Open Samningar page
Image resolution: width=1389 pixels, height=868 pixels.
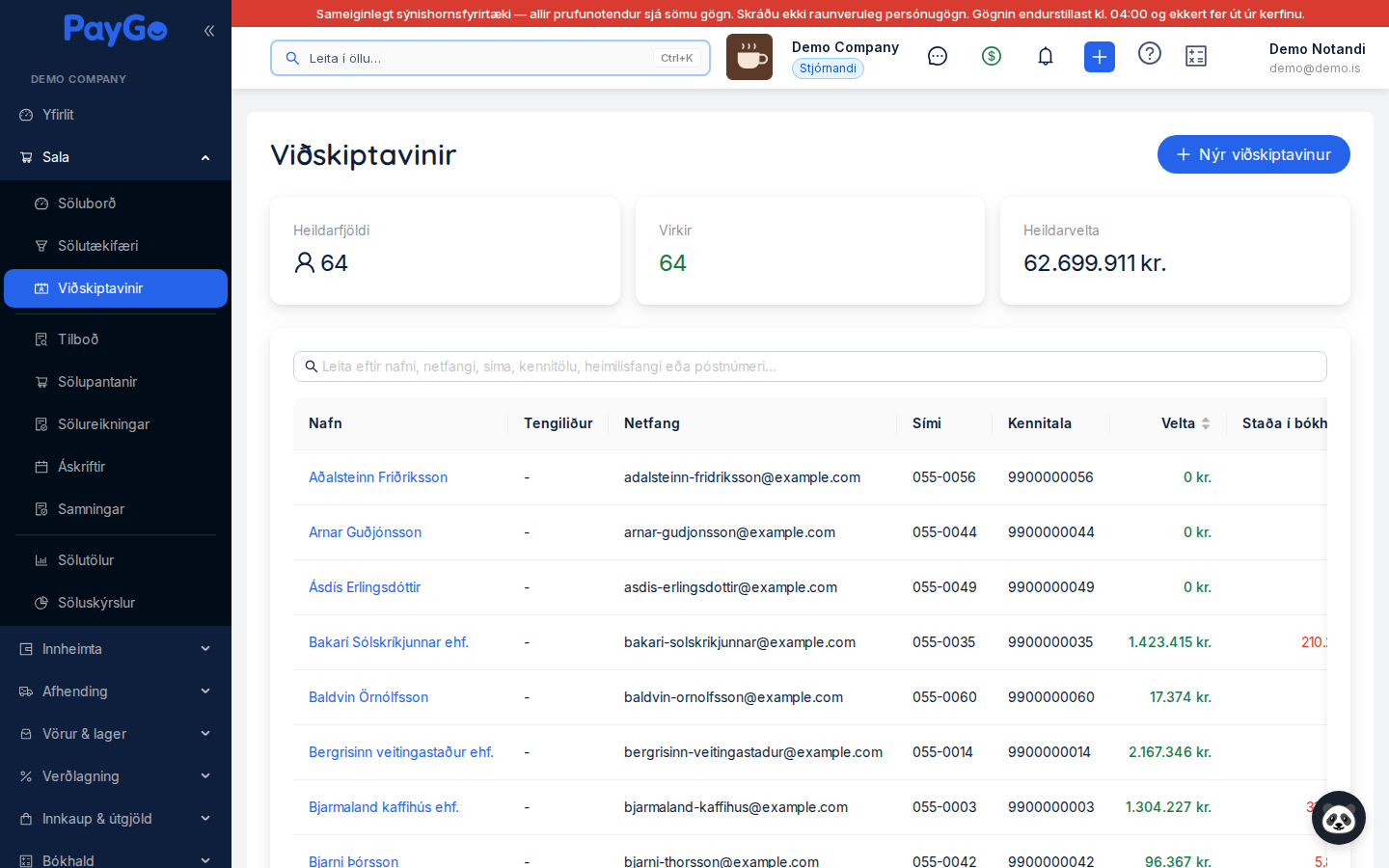pyautogui.click(x=116, y=509)
